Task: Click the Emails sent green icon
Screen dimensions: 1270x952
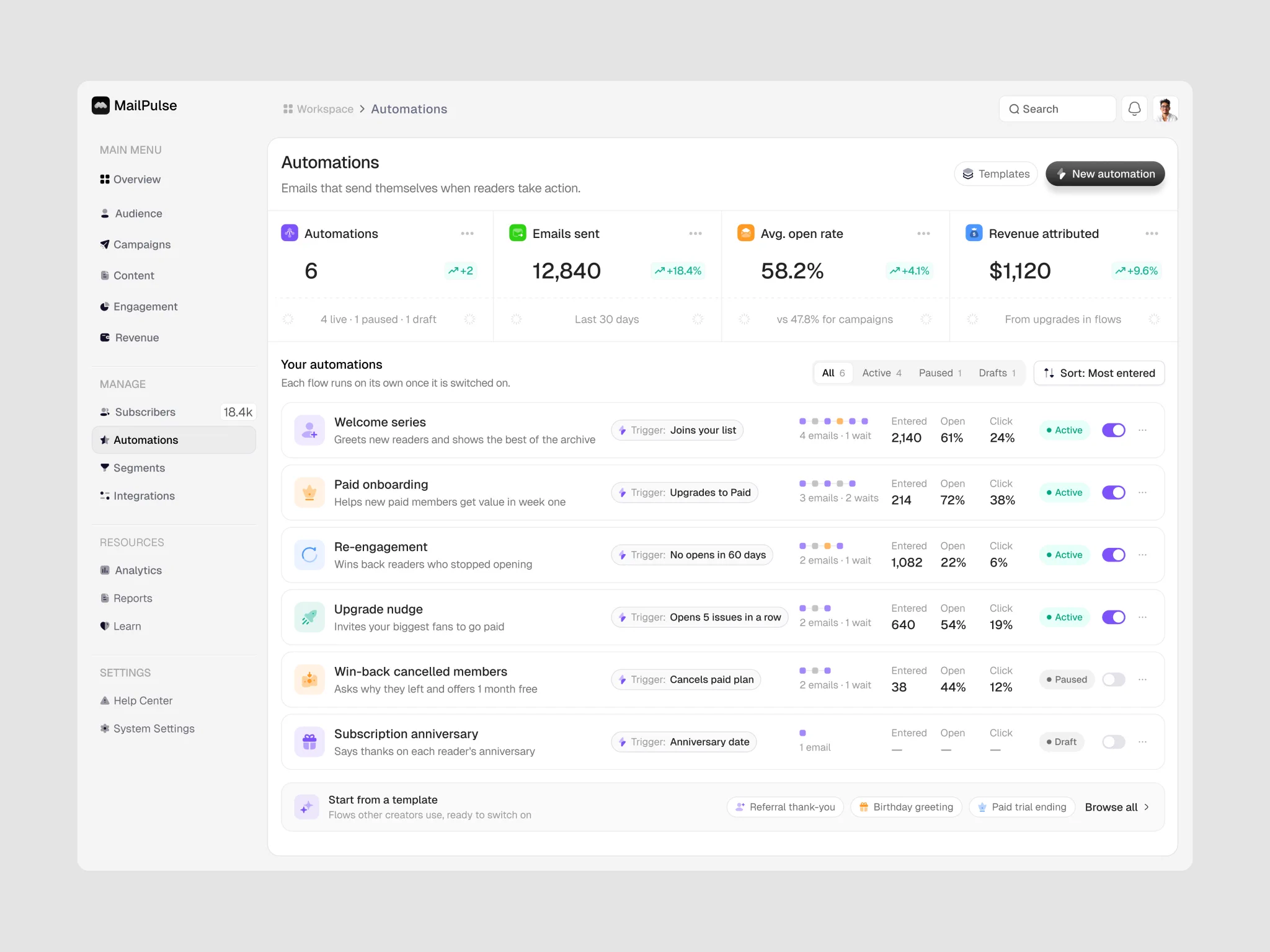Action: 518,233
